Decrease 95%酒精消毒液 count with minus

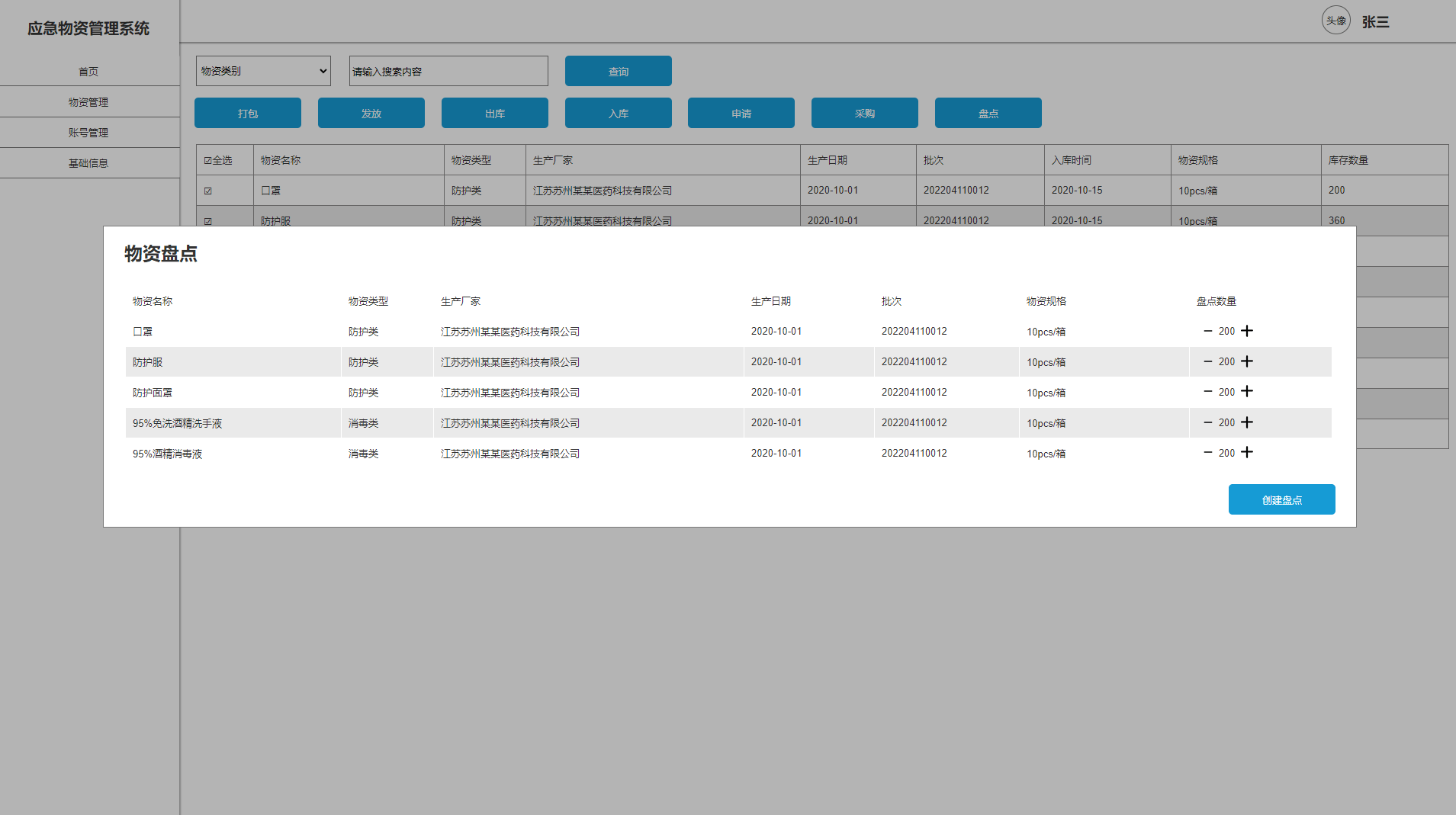click(1207, 453)
